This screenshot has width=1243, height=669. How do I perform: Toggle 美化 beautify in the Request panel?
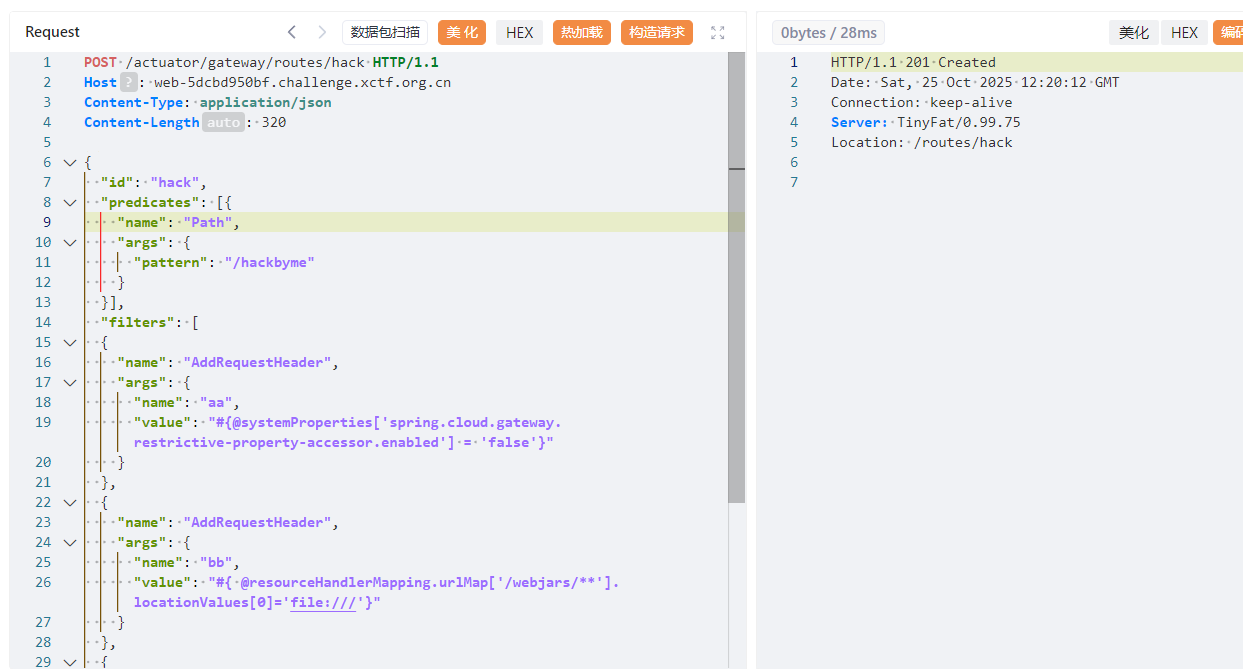pyautogui.click(x=461, y=32)
